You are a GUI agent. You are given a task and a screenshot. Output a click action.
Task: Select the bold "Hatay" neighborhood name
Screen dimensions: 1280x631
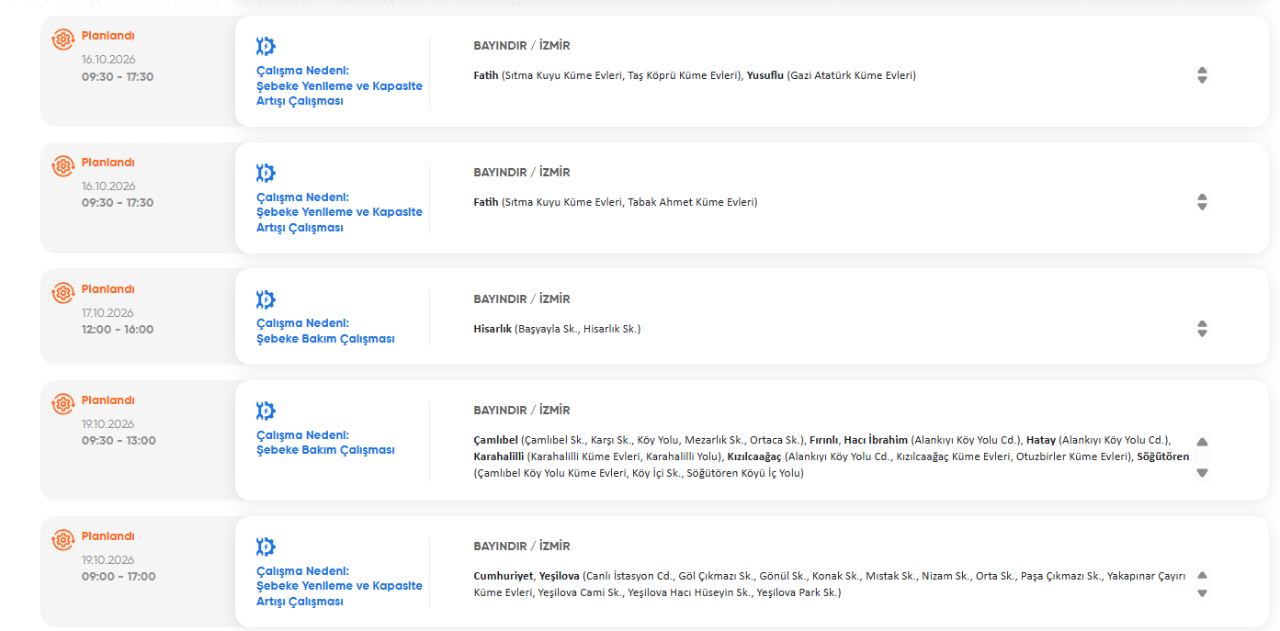1042,441
